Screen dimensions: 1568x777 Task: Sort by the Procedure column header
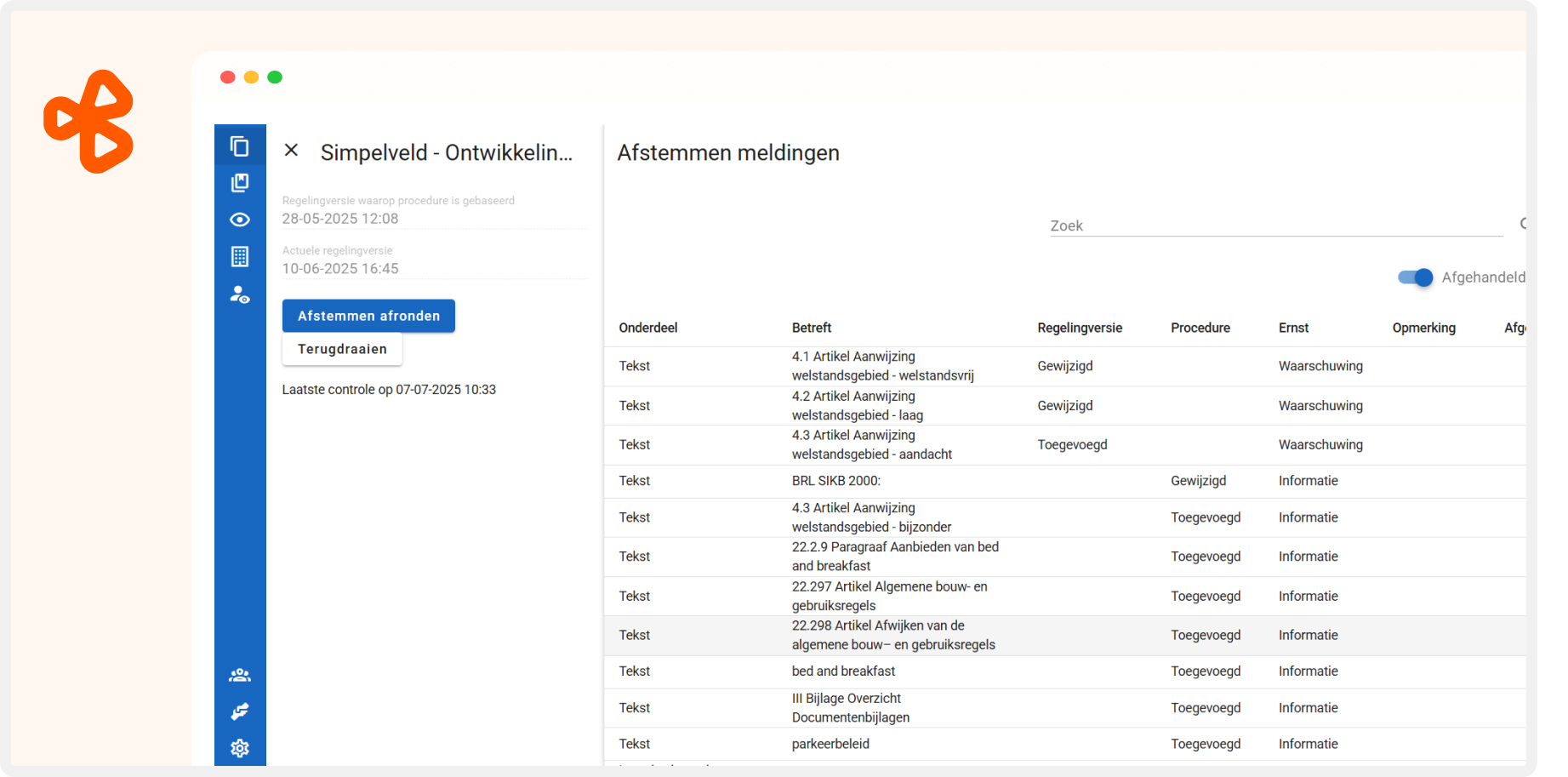pyautogui.click(x=1200, y=328)
